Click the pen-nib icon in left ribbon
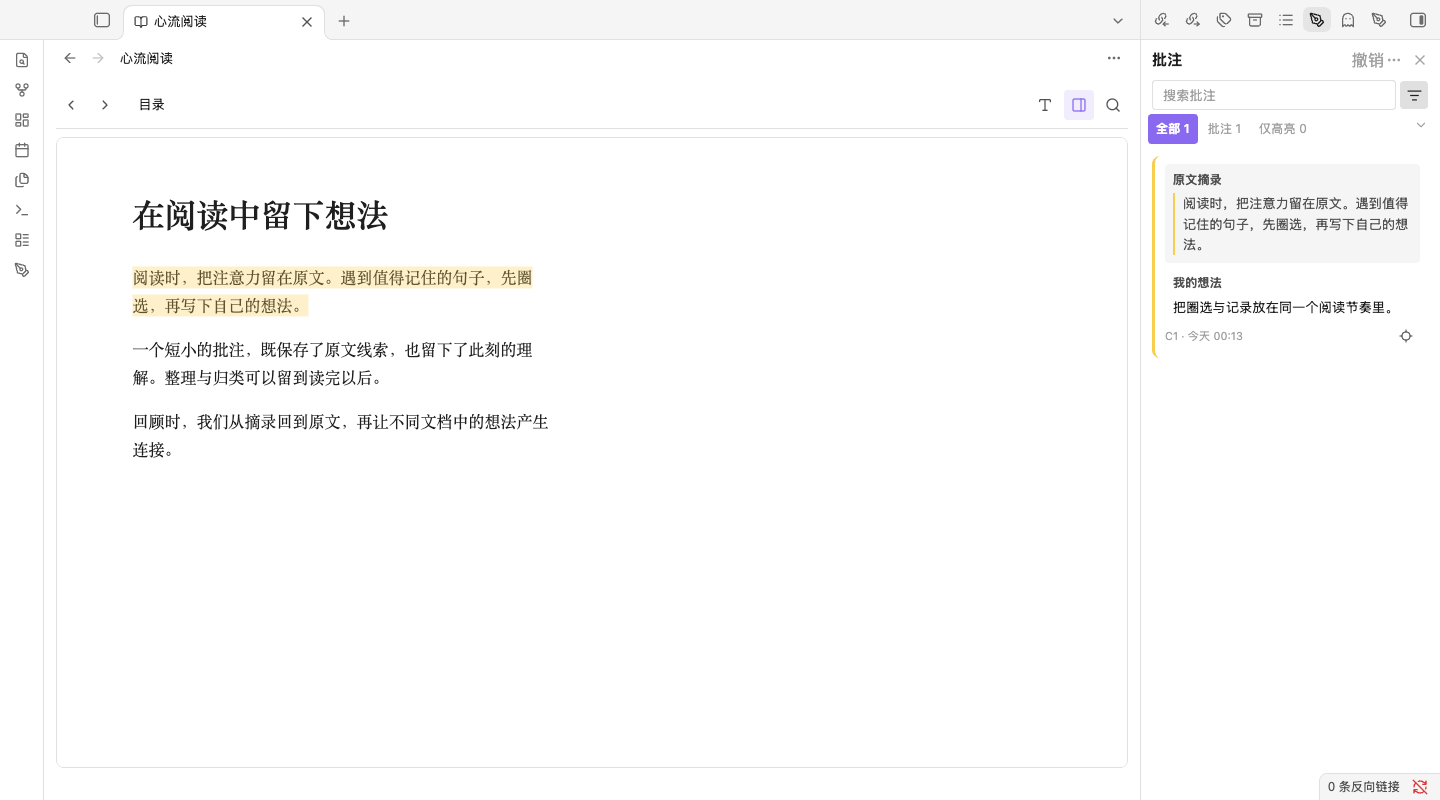The image size is (1440, 800). tap(22, 270)
